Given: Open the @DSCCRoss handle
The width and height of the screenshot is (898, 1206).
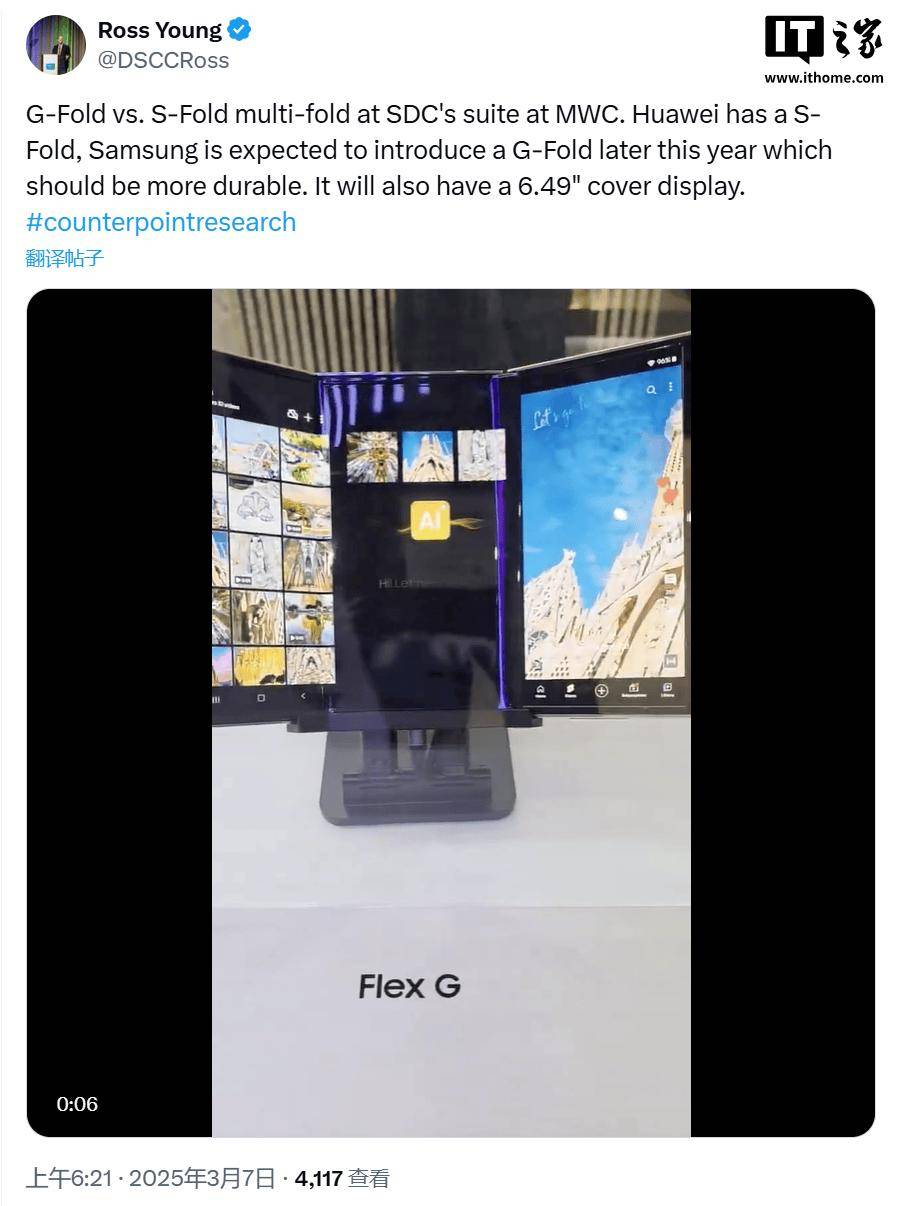Looking at the screenshot, I should tap(163, 61).
